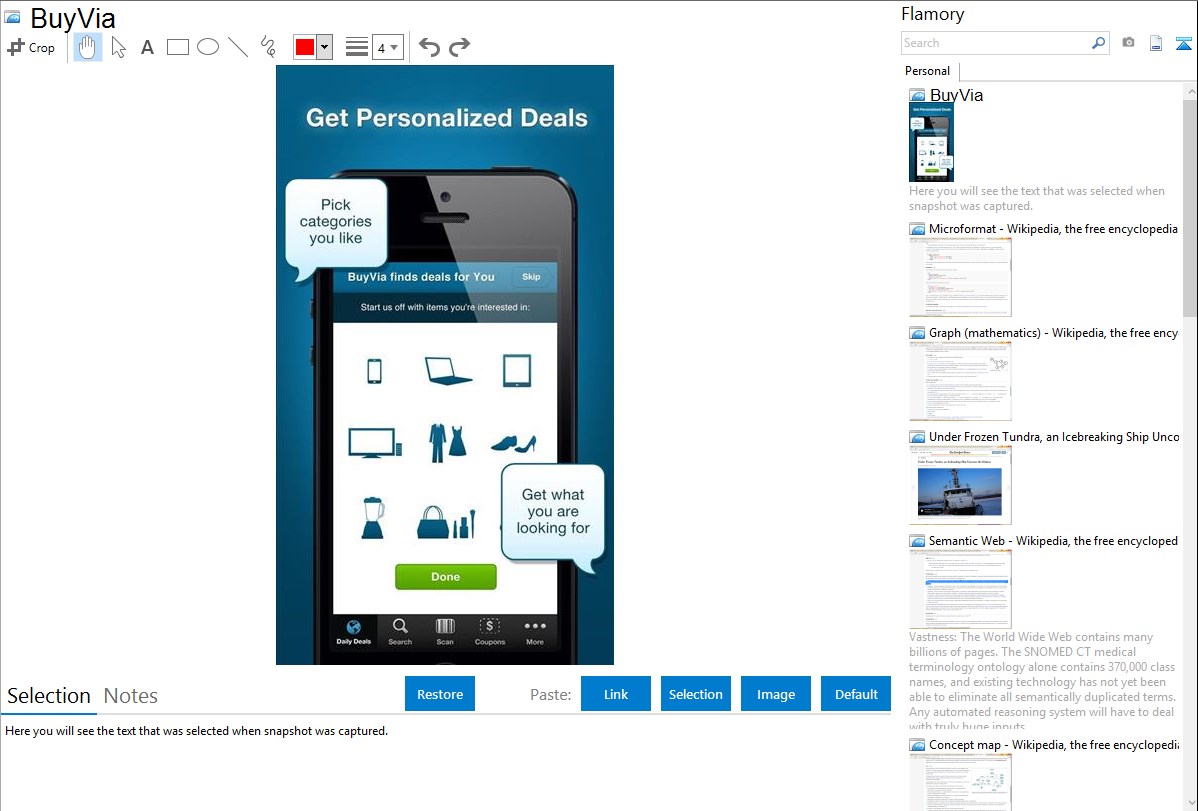
Task: Click the Flamory search magnifier icon
Action: click(x=1098, y=43)
